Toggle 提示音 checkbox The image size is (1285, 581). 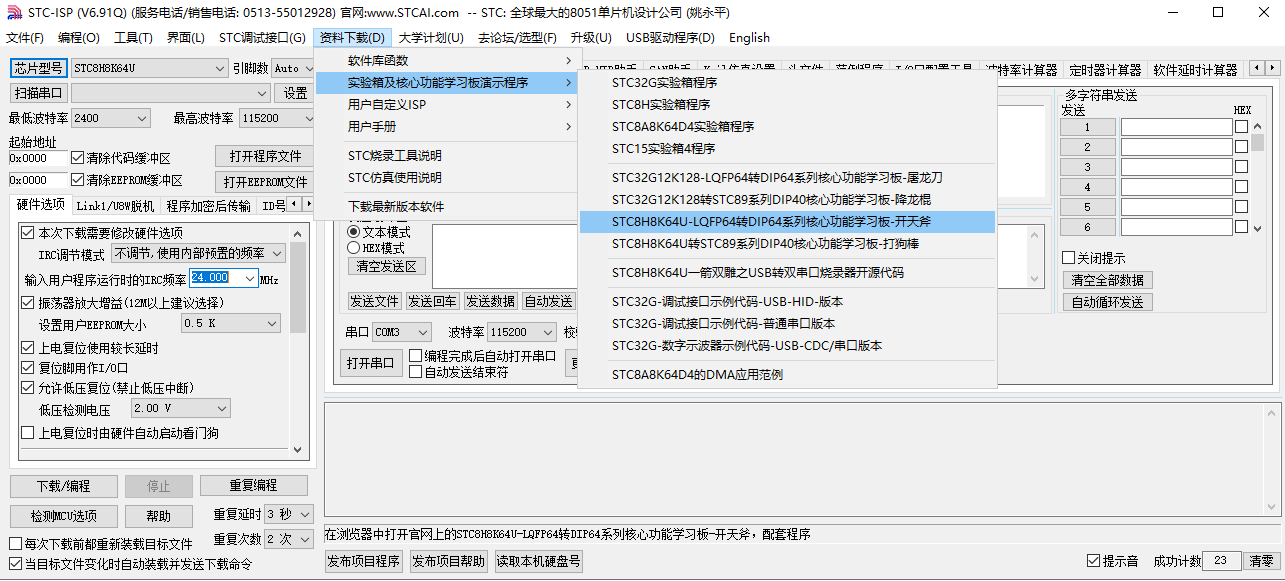pyautogui.click(x=1093, y=561)
